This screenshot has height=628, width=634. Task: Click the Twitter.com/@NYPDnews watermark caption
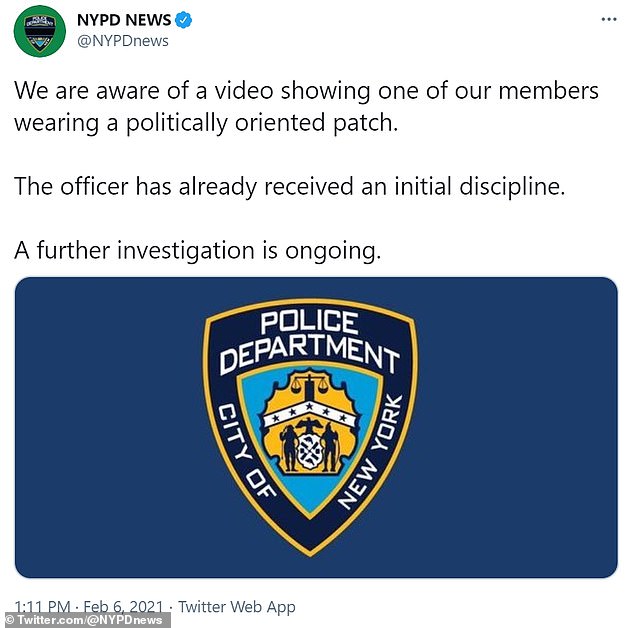point(87,620)
